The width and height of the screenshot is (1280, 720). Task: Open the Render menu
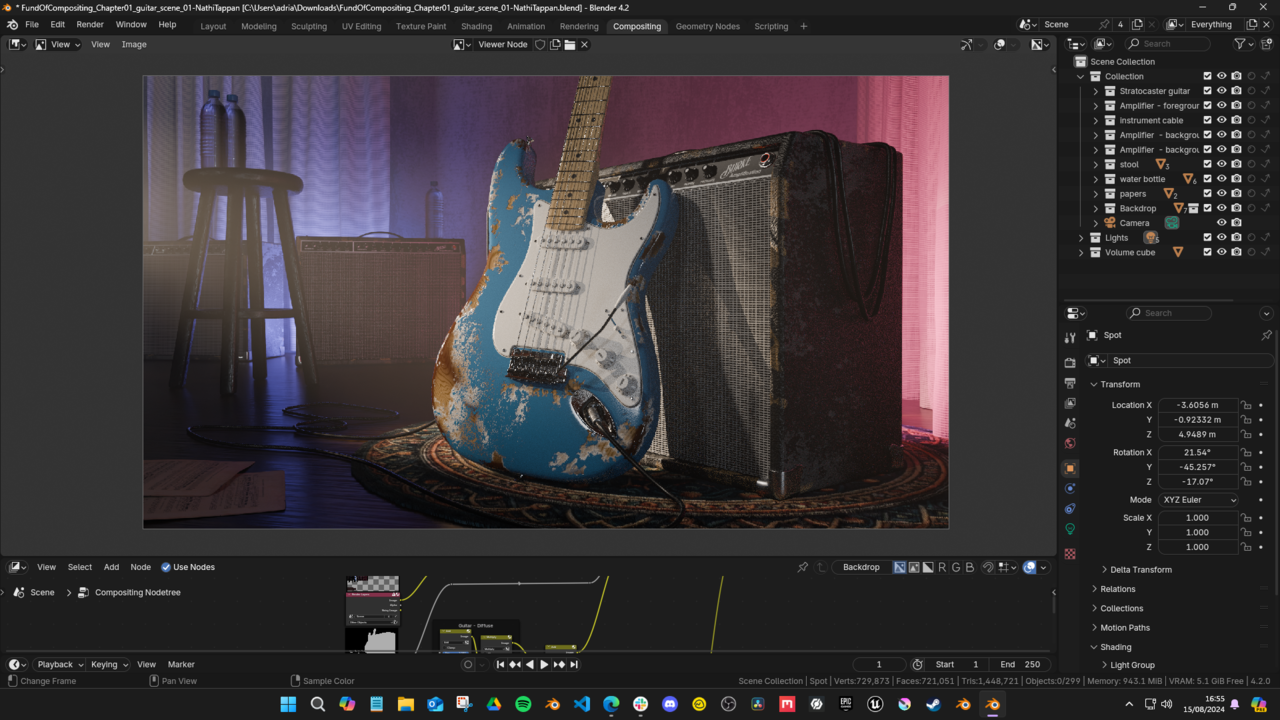[x=90, y=24]
